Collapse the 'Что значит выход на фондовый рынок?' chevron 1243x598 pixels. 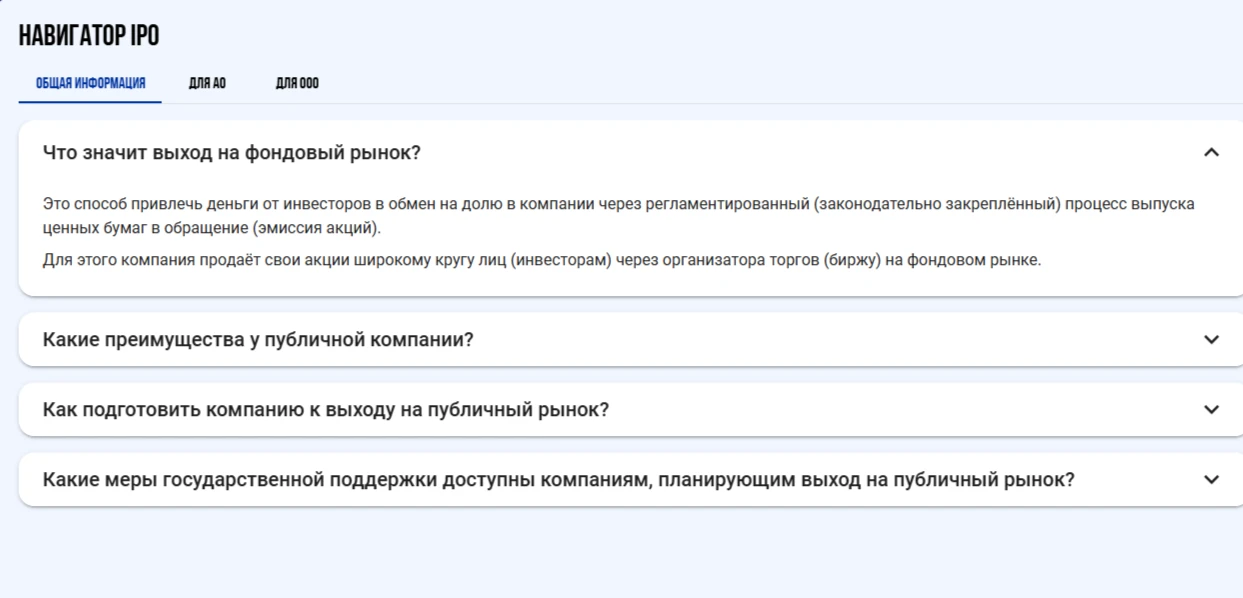tap(1211, 153)
